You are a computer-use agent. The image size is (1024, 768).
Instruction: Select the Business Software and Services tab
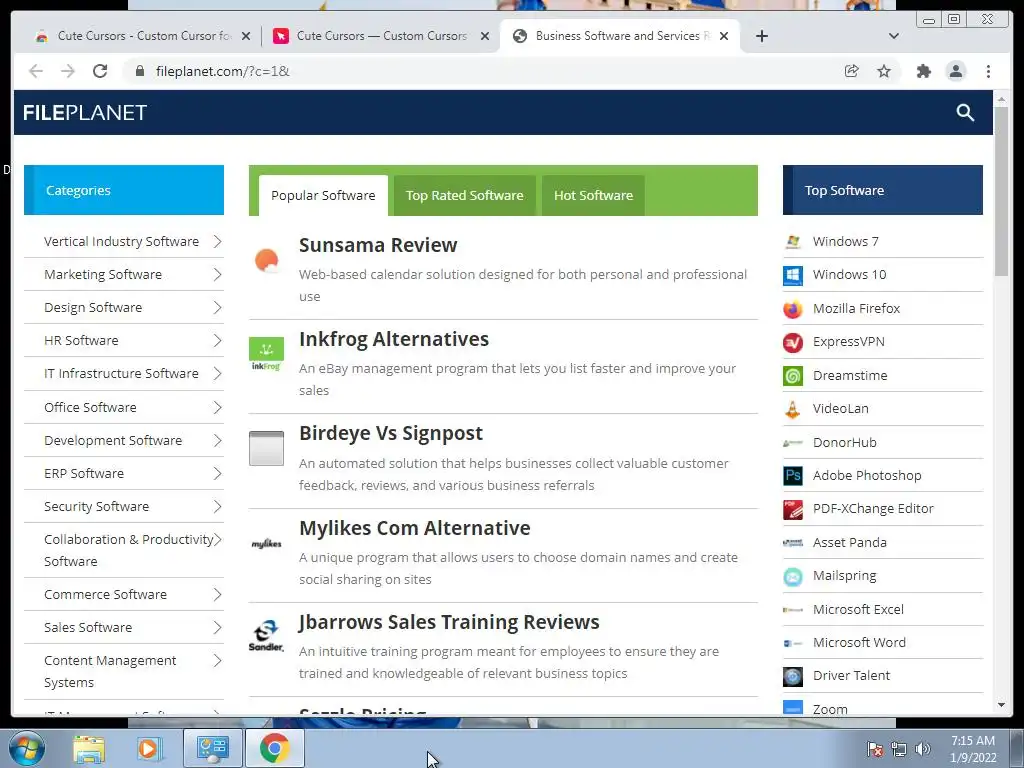coord(620,36)
